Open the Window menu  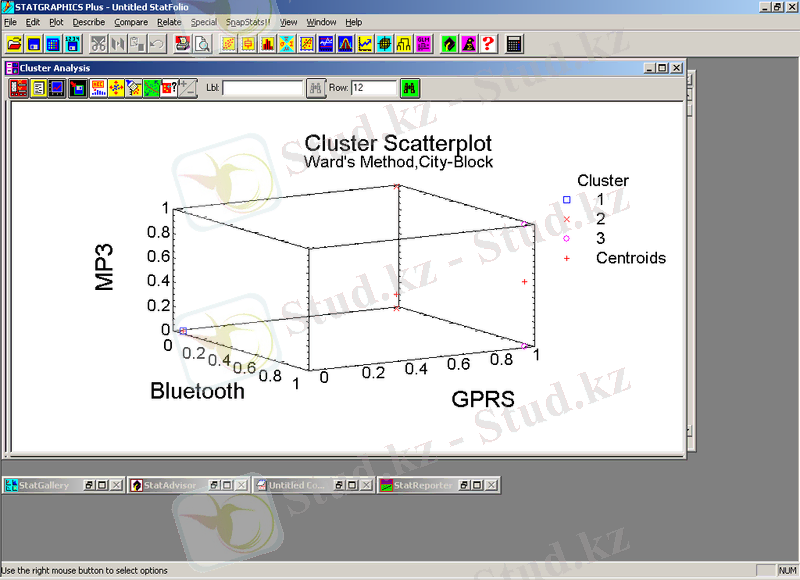321,22
